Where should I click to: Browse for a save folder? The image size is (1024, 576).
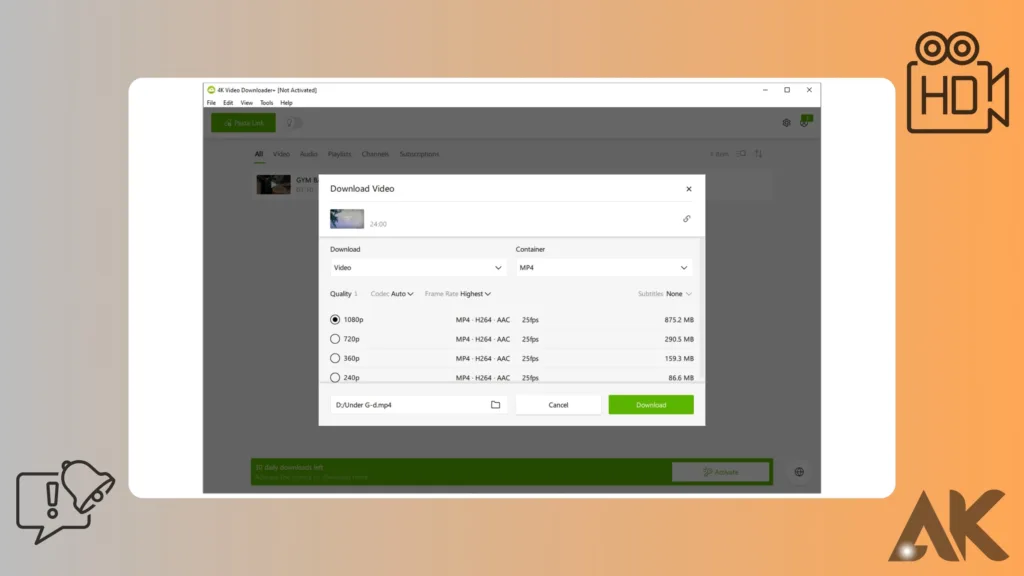click(496, 405)
